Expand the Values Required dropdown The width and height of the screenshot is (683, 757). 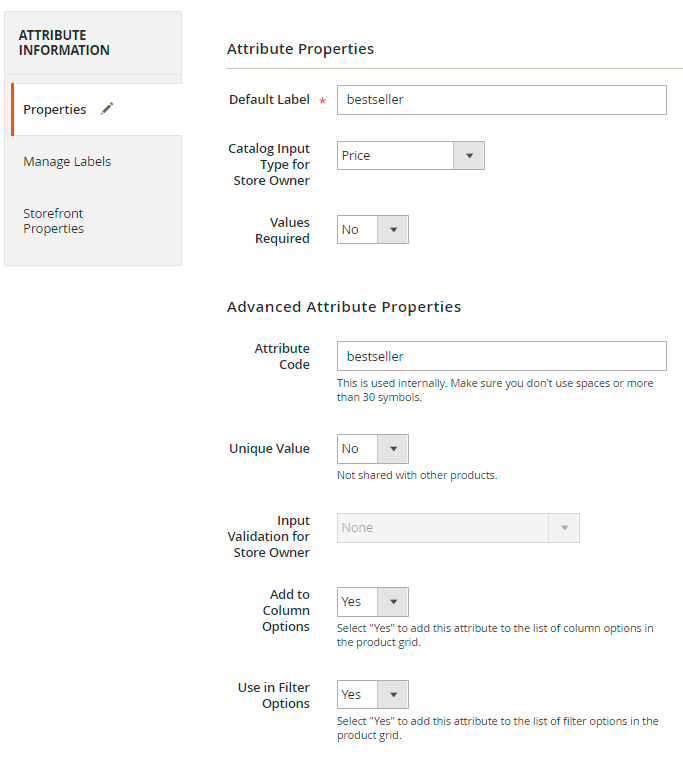372,230
